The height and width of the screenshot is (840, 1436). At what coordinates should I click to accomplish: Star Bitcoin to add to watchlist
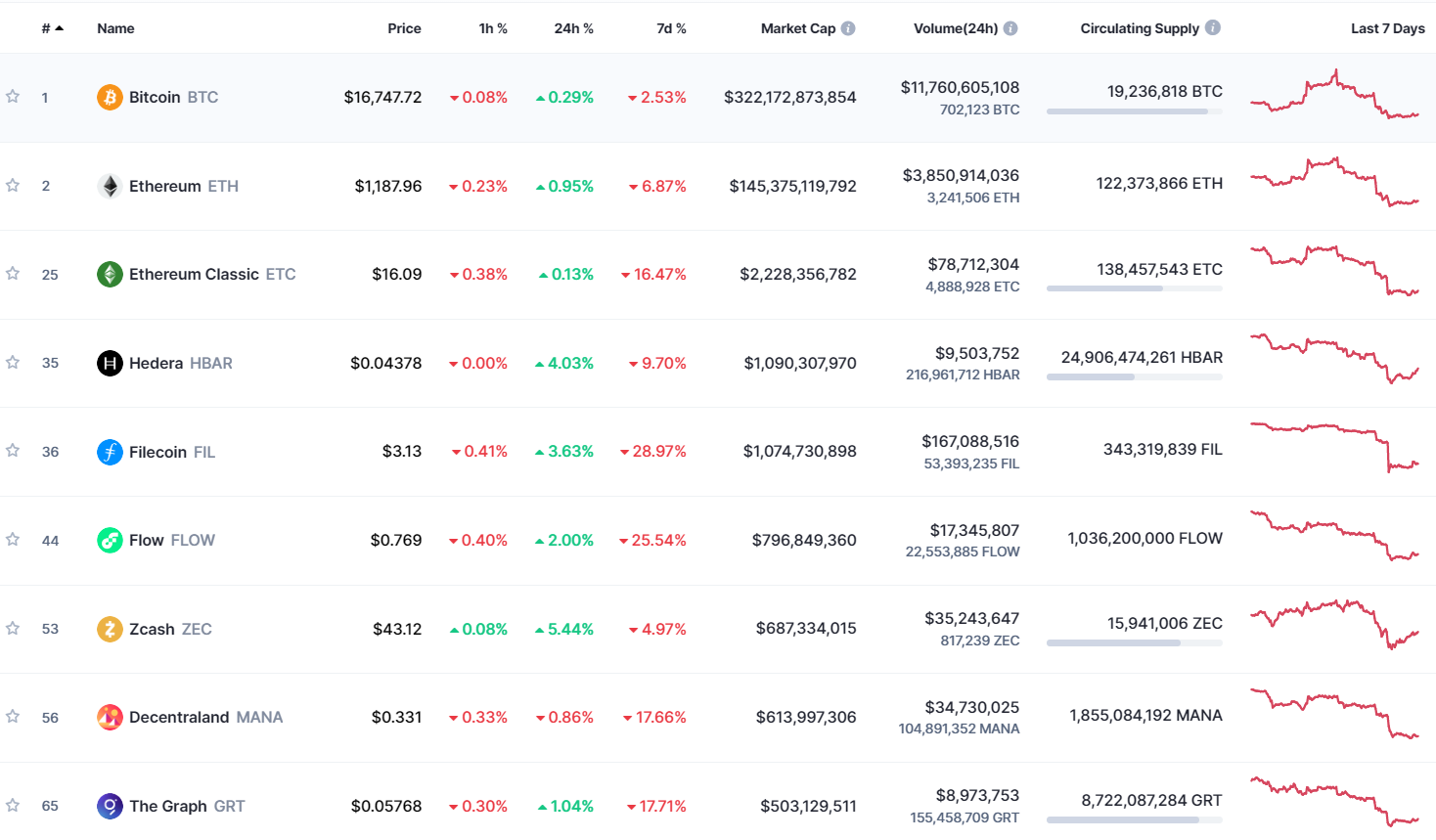[x=13, y=96]
